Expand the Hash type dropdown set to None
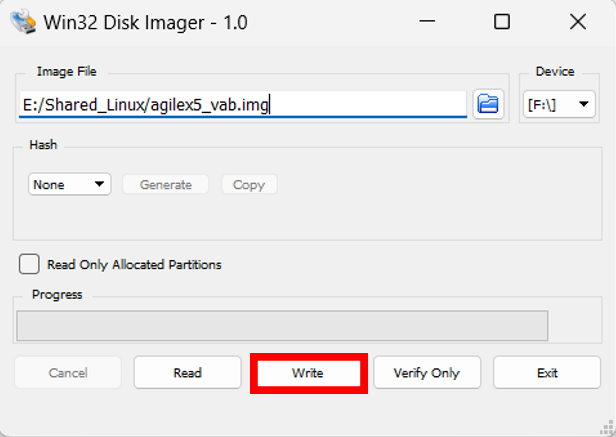 [x=70, y=184]
